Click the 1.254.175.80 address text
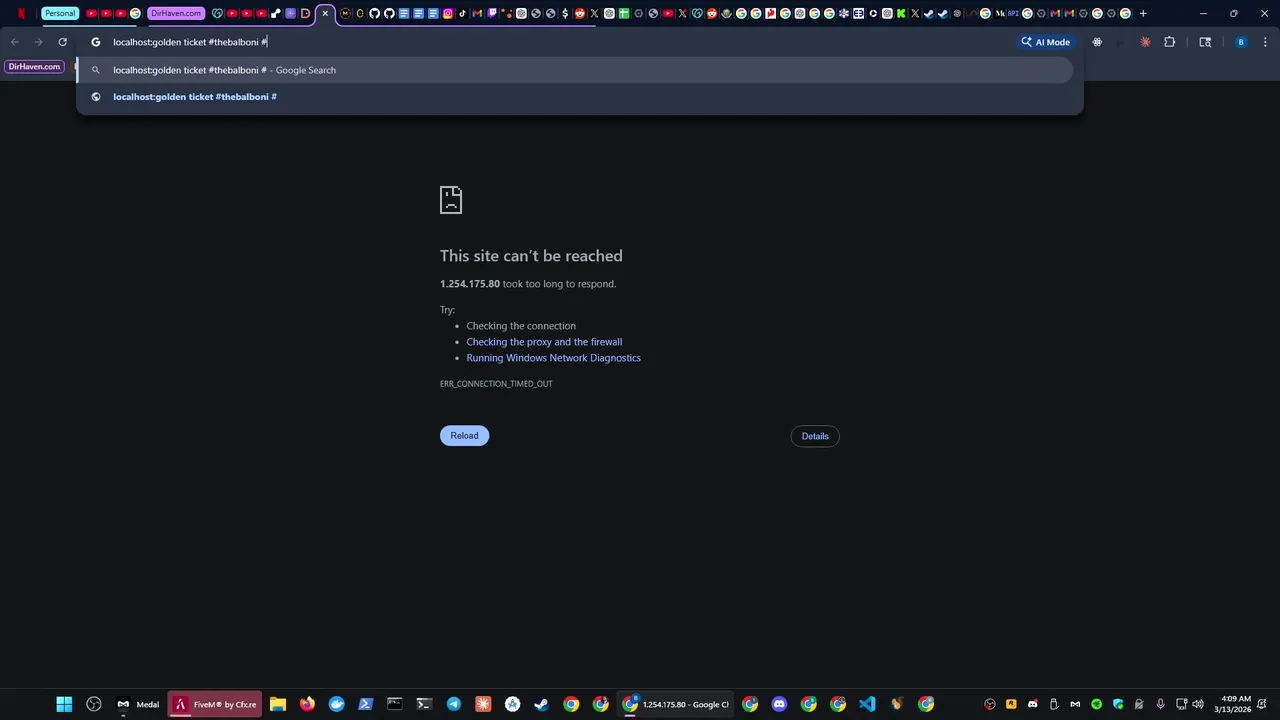1280x720 pixels. coord(470,284)
